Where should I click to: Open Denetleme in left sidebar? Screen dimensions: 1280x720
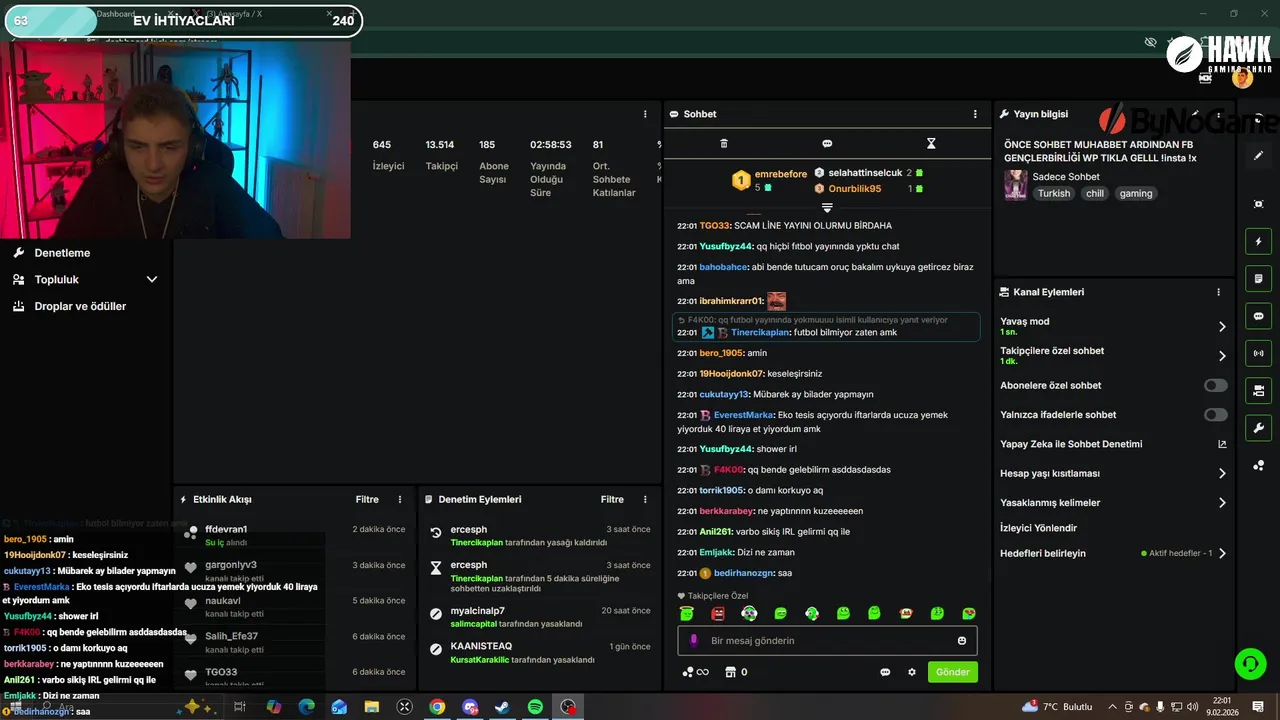tap(62, 253)
